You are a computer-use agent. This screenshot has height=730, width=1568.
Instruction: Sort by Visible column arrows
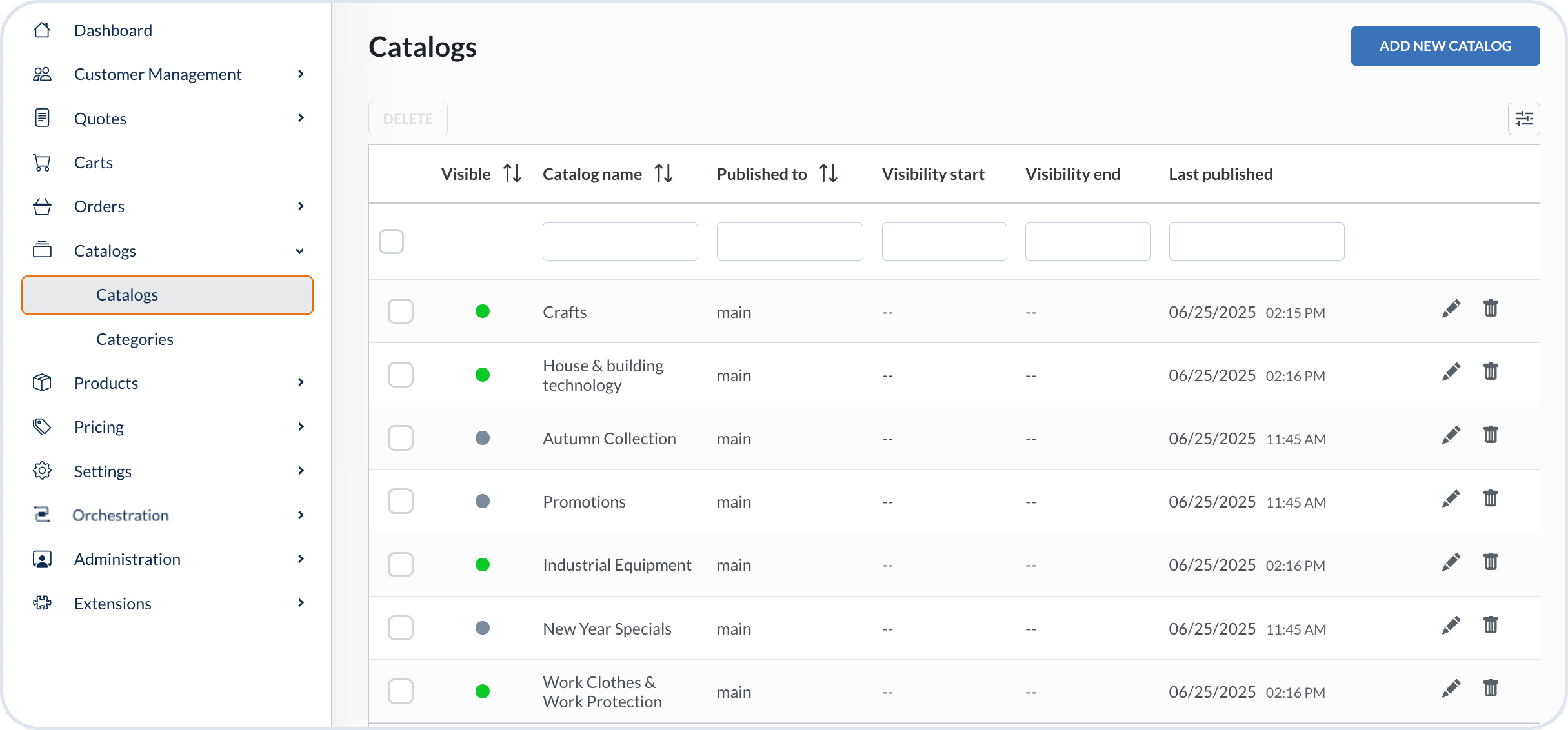coord(512,173)
